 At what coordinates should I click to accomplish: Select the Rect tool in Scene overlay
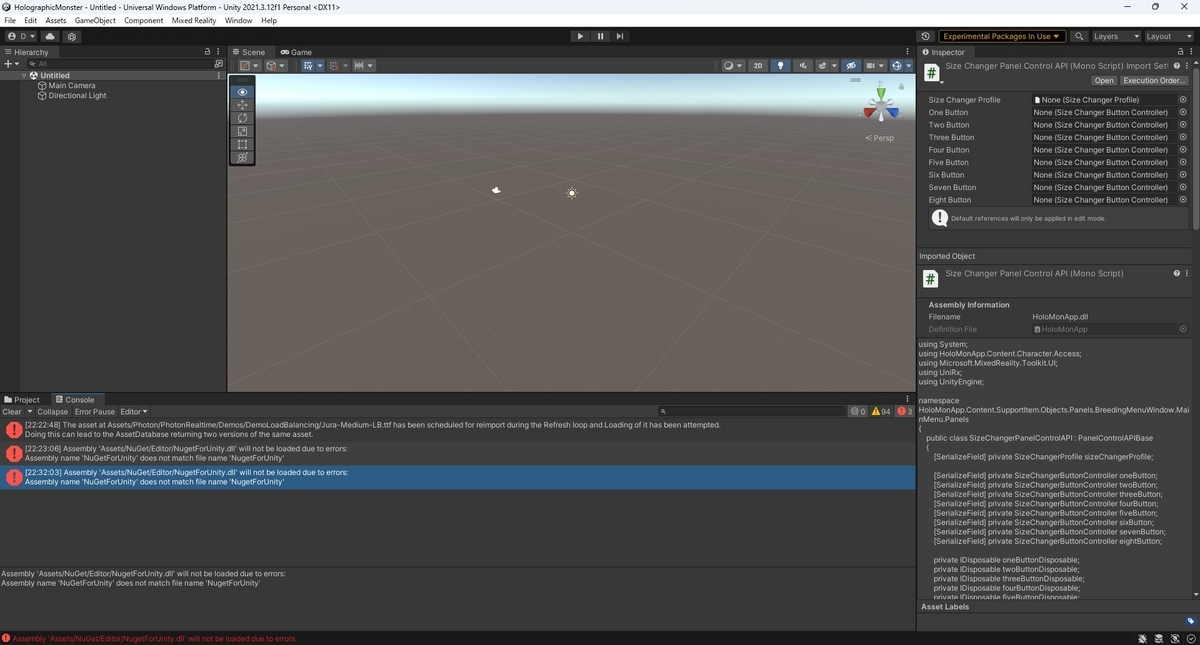point(242,144)
